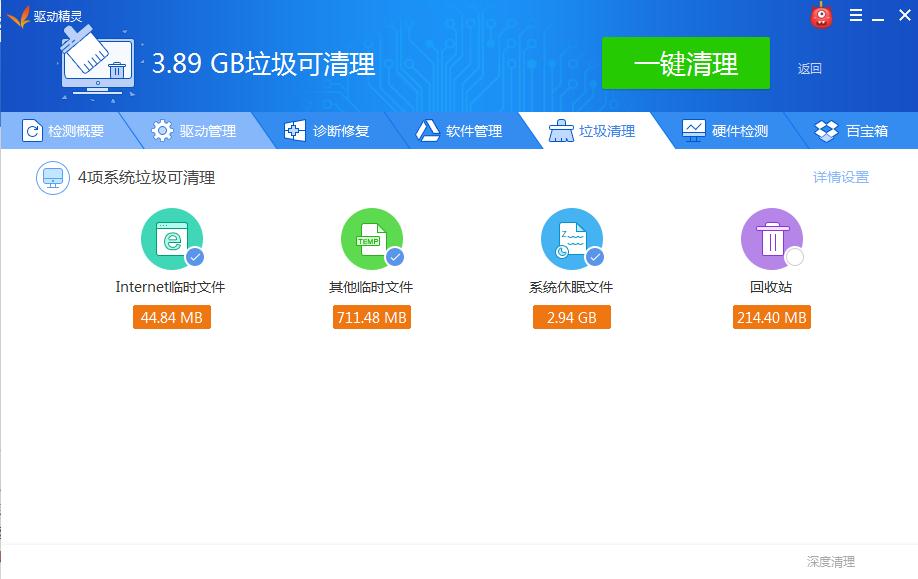This screenshot has height=579, width=918.
Task: Open the 百宝箱 tab
Action: [852, 131]
